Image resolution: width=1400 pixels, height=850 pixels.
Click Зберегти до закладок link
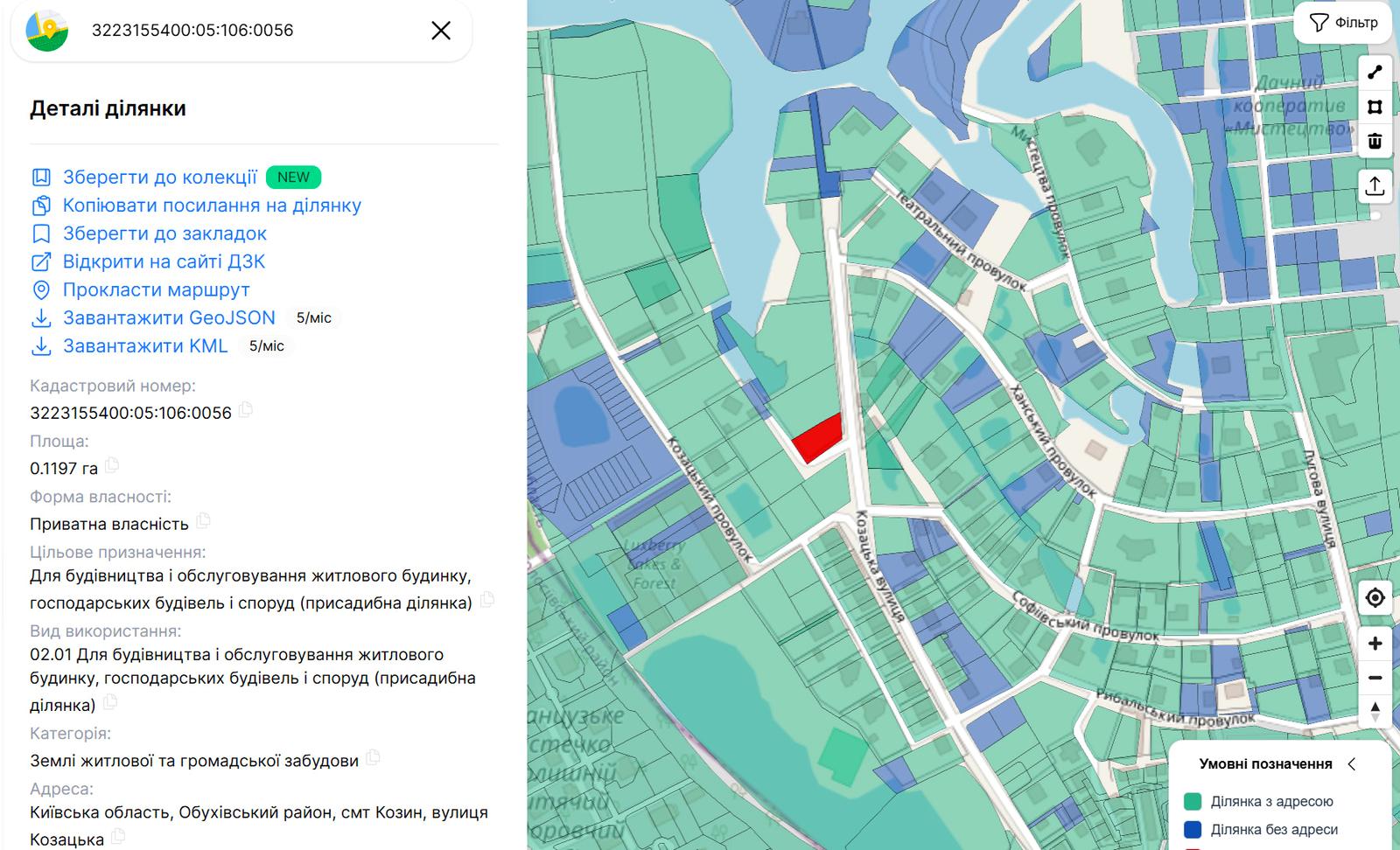point(164,233)
